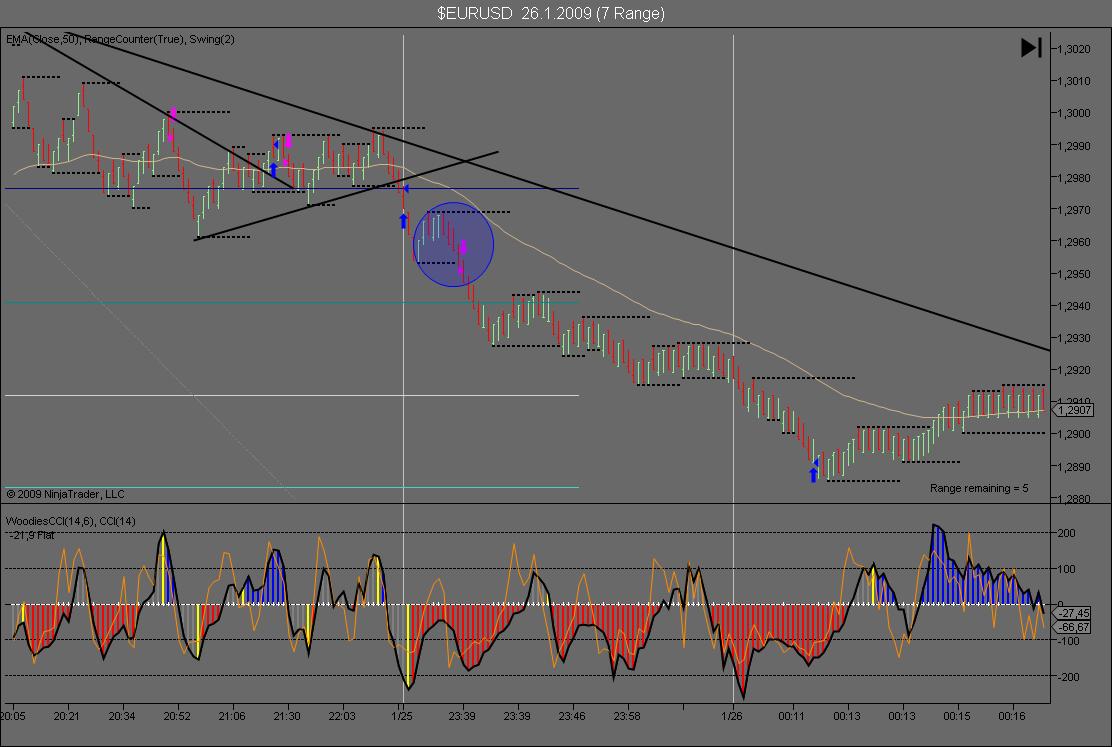Click the scroll-to-last-bar arrow icon

pos(1031,48)
